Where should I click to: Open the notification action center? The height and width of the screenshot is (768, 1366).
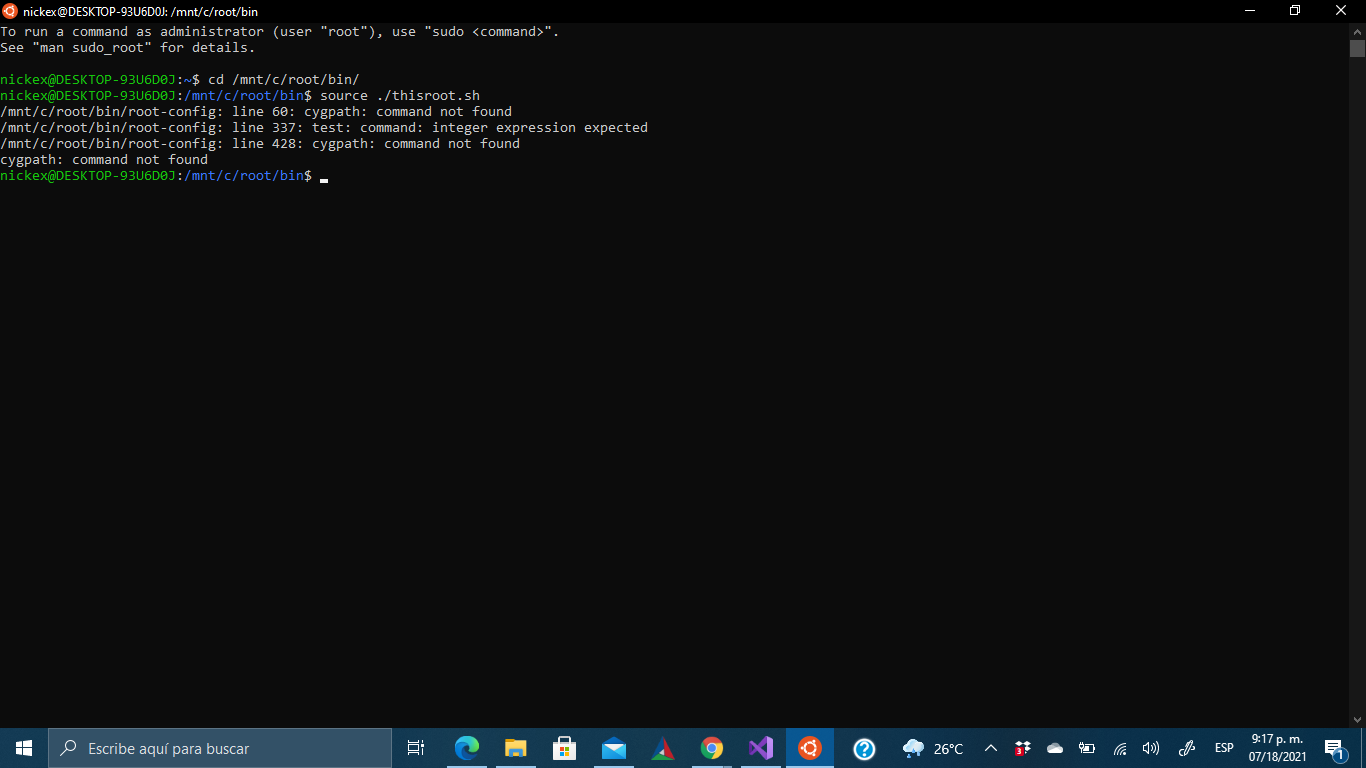1334,748
